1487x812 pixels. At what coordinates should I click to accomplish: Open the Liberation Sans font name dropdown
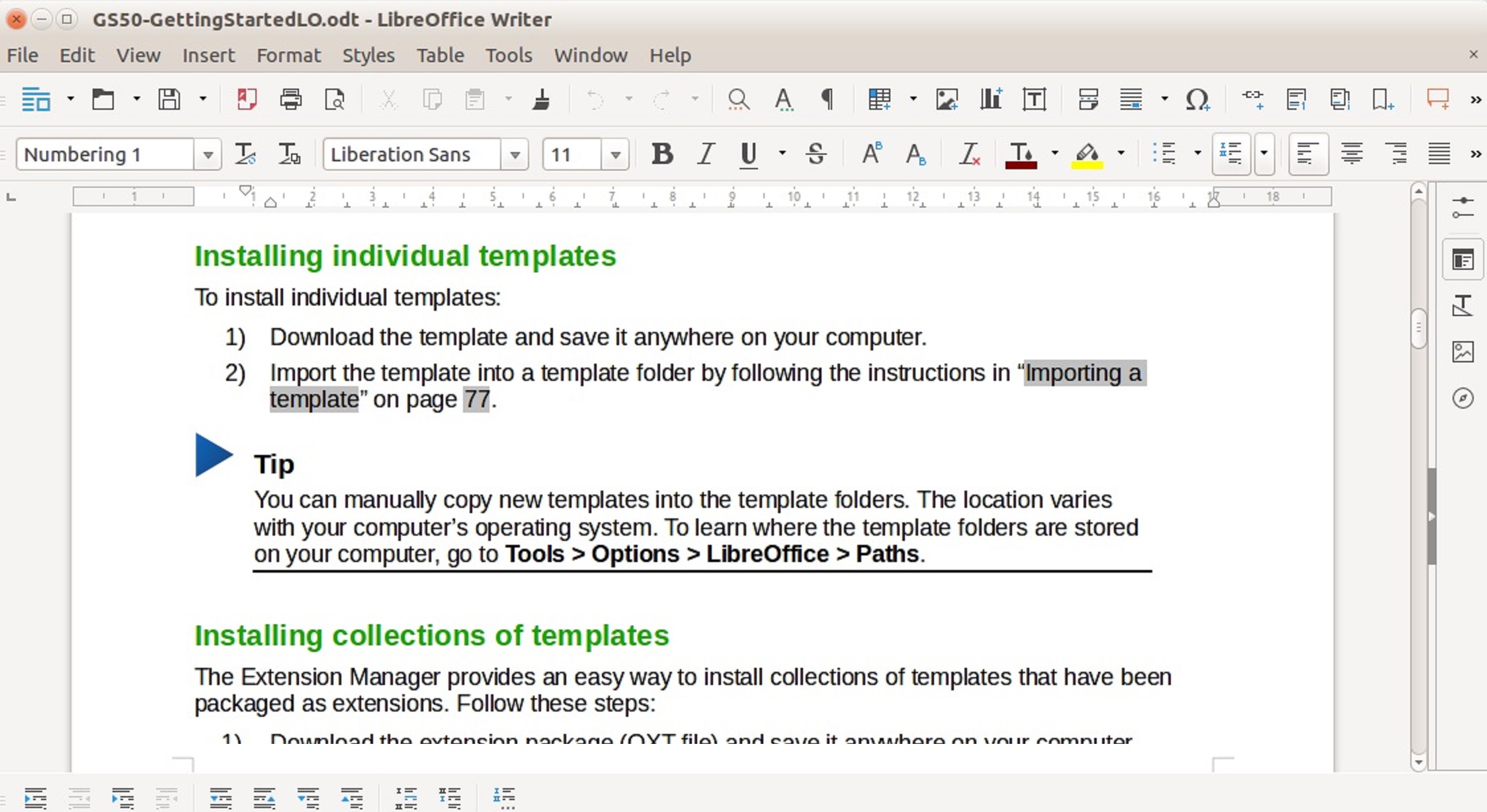515,155
